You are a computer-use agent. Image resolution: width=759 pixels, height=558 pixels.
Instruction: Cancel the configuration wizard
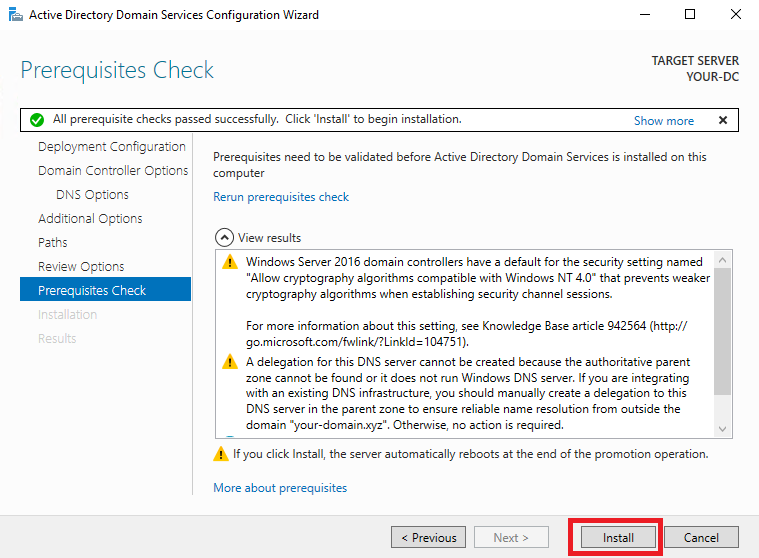701,538
